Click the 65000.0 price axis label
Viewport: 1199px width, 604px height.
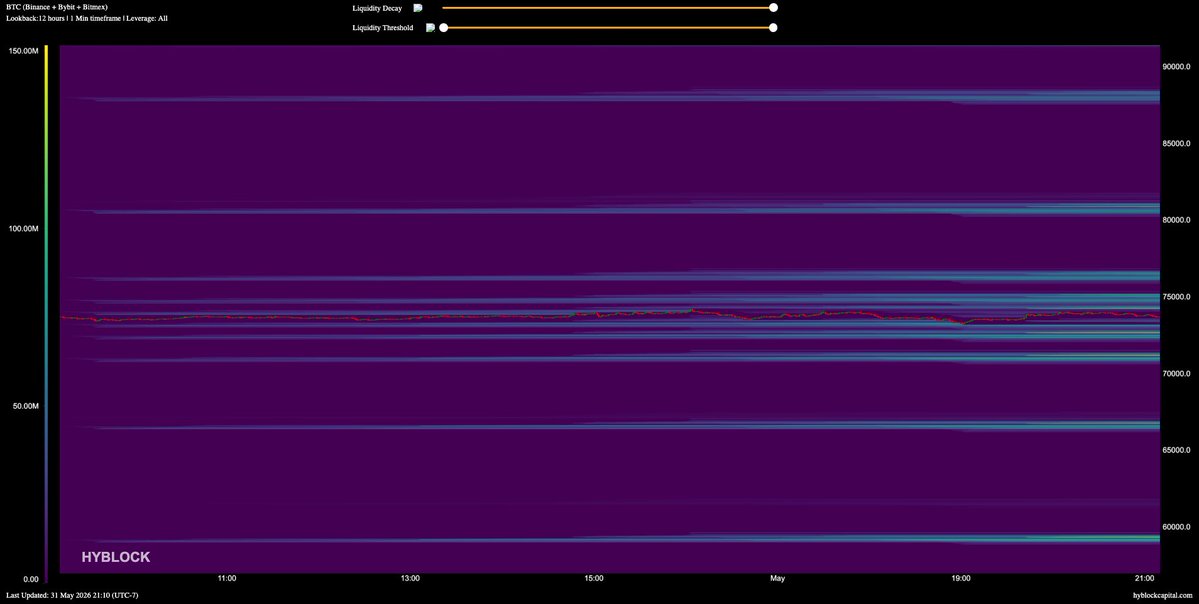click(x=1176, y=450)
